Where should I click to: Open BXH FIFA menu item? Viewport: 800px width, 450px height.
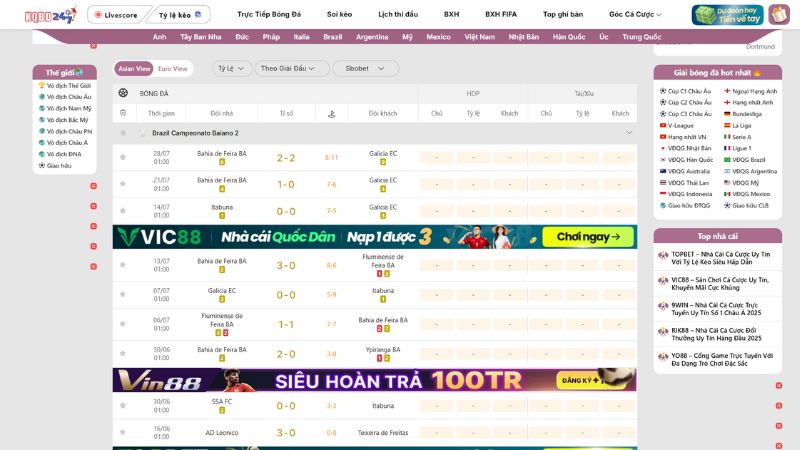point(501,14)
